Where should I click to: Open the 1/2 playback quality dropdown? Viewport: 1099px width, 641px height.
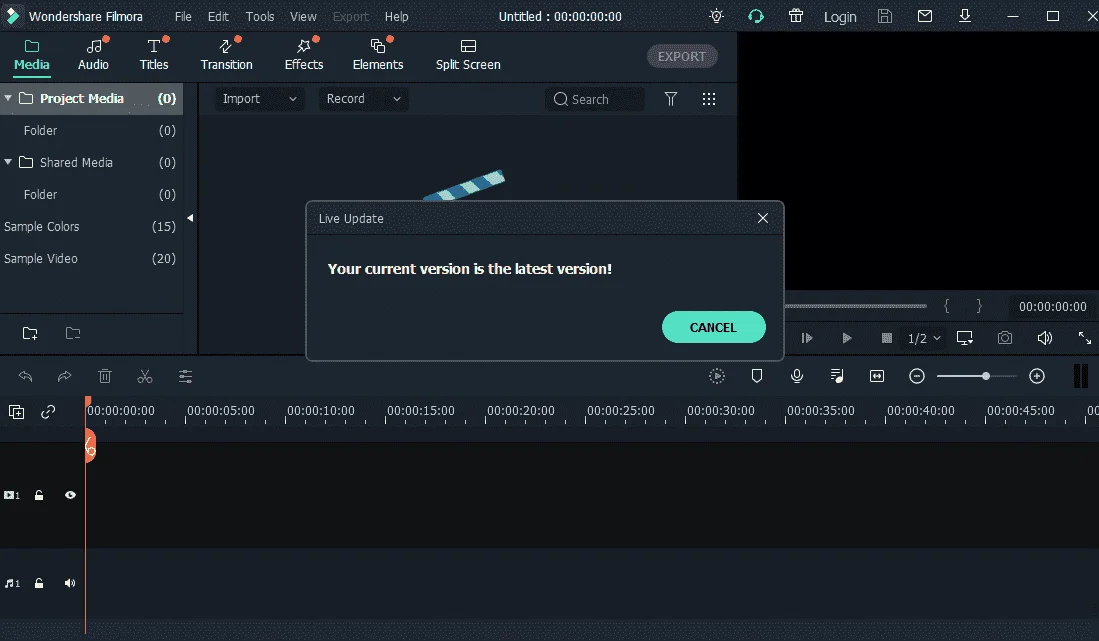pos(923,338)
